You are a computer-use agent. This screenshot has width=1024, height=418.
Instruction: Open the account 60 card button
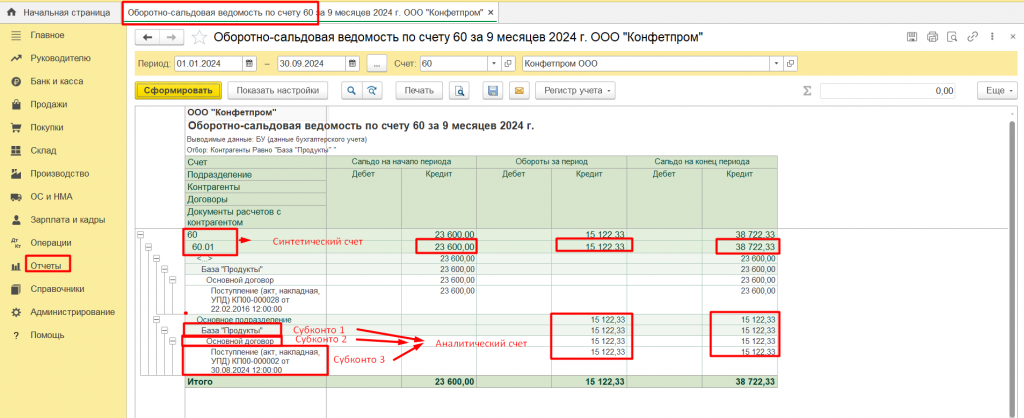pyautogui.click(x=507, y=64)
